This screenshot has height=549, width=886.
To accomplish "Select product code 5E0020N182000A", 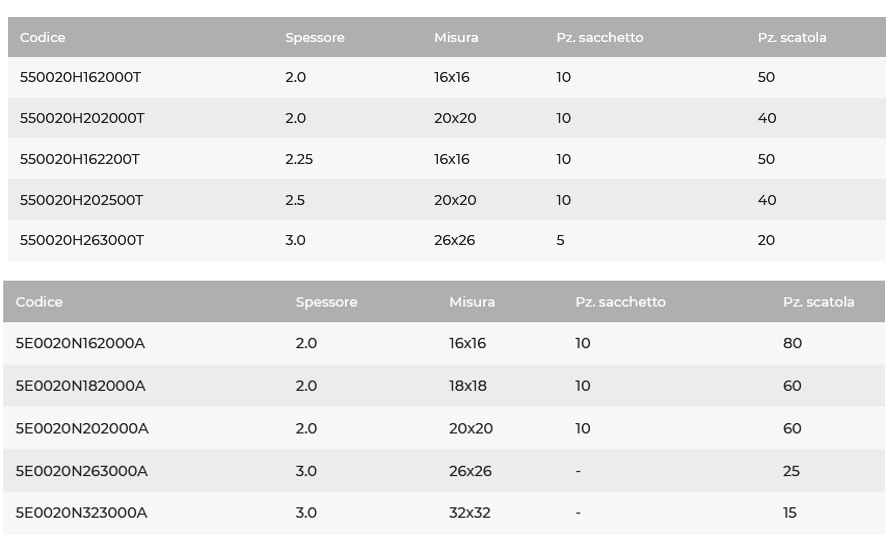I will click(80, 386).
